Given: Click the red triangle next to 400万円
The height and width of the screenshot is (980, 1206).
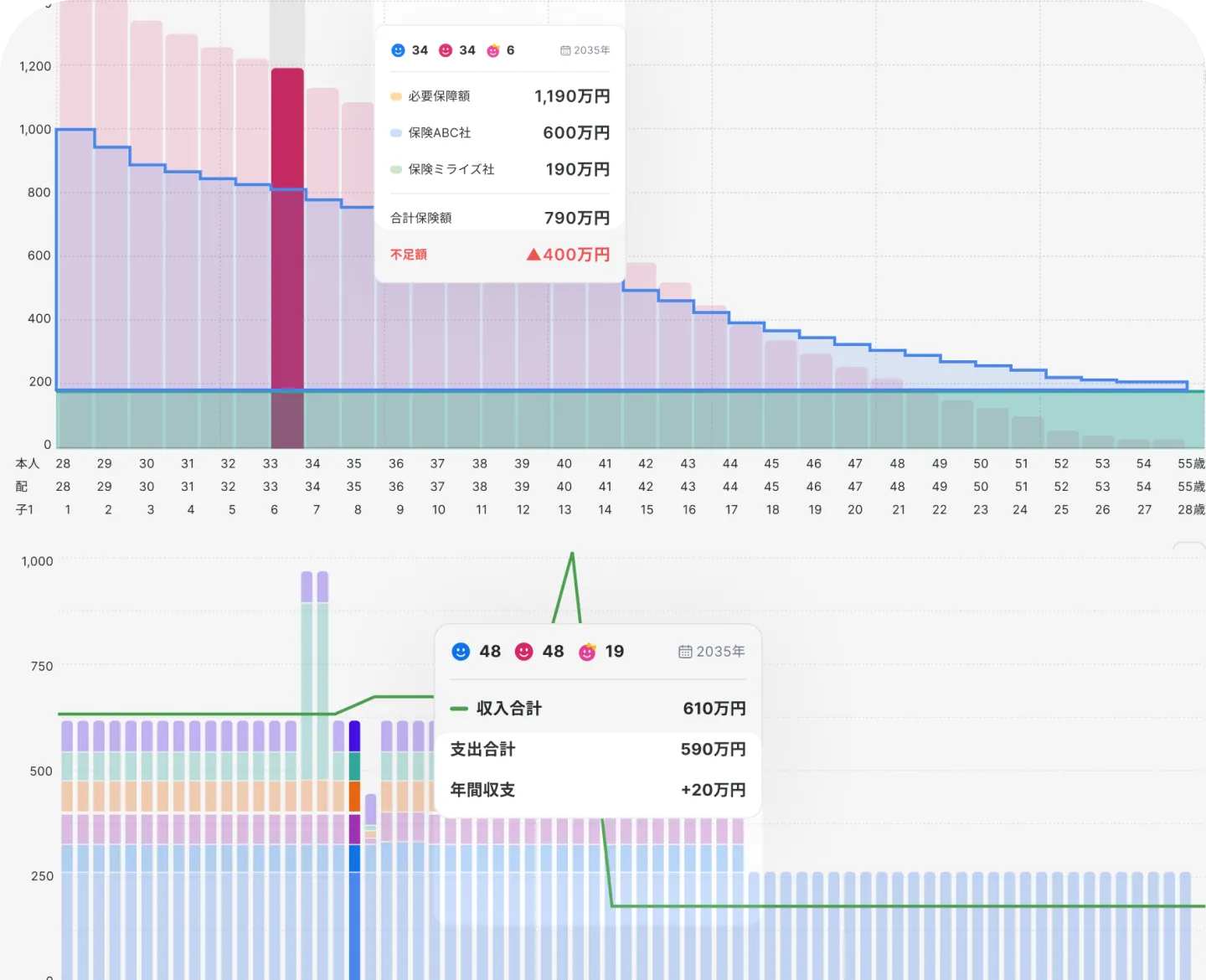Looking at the screenshot, I should coord(533,255).
